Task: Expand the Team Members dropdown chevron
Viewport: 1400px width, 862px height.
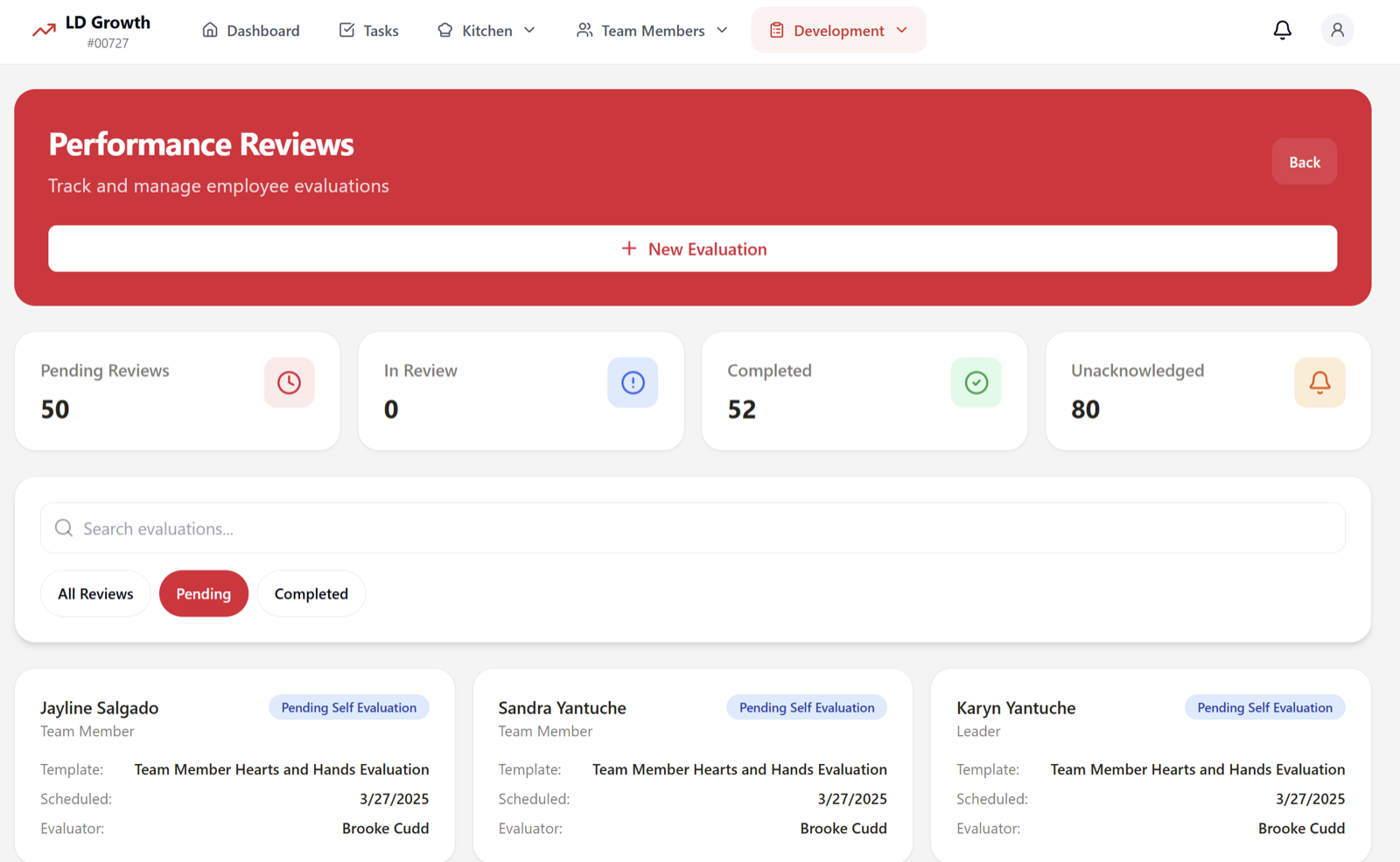Action: pos(722,30)
